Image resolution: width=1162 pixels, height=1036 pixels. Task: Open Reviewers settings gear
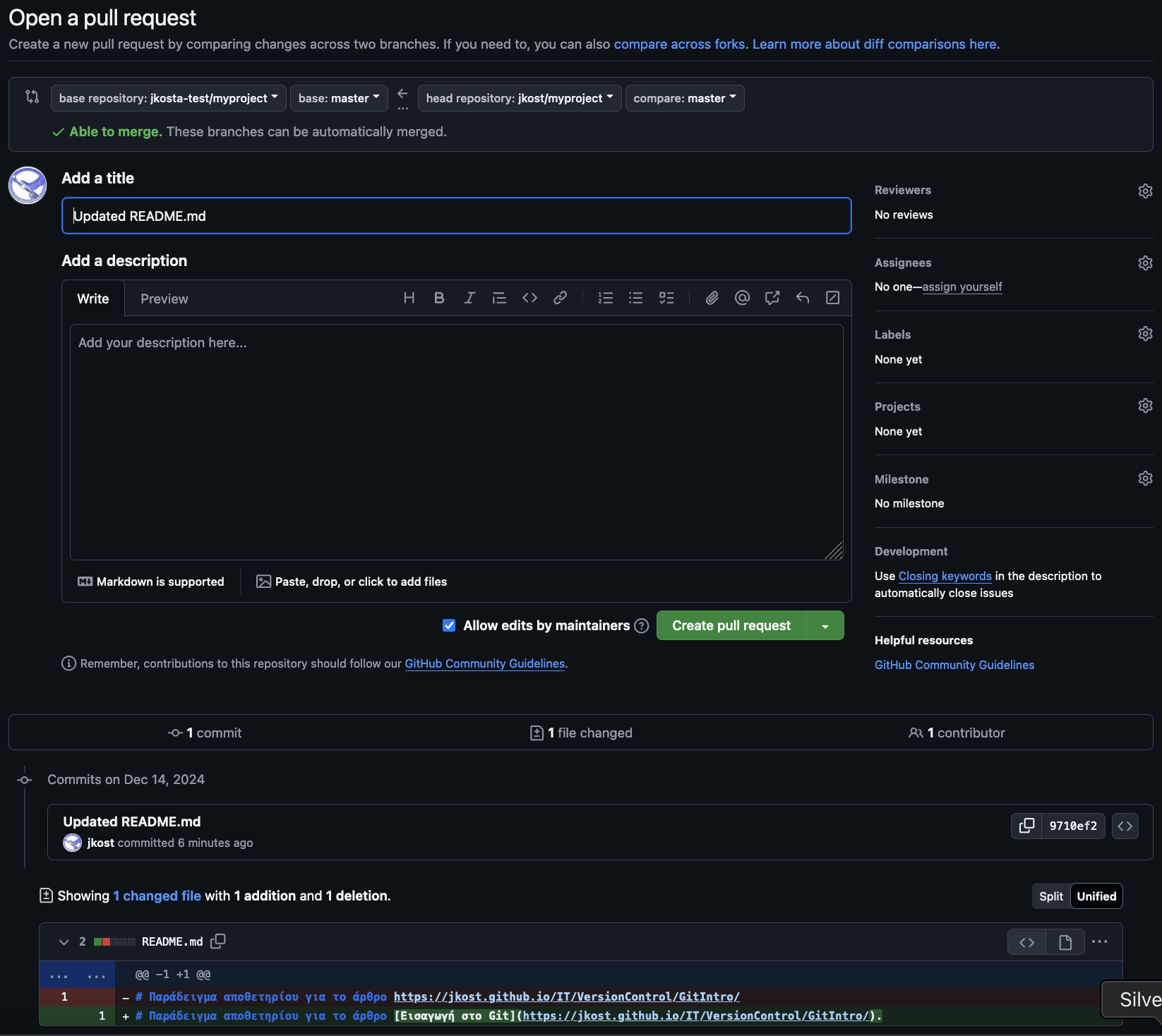[x=1145, y=191]
